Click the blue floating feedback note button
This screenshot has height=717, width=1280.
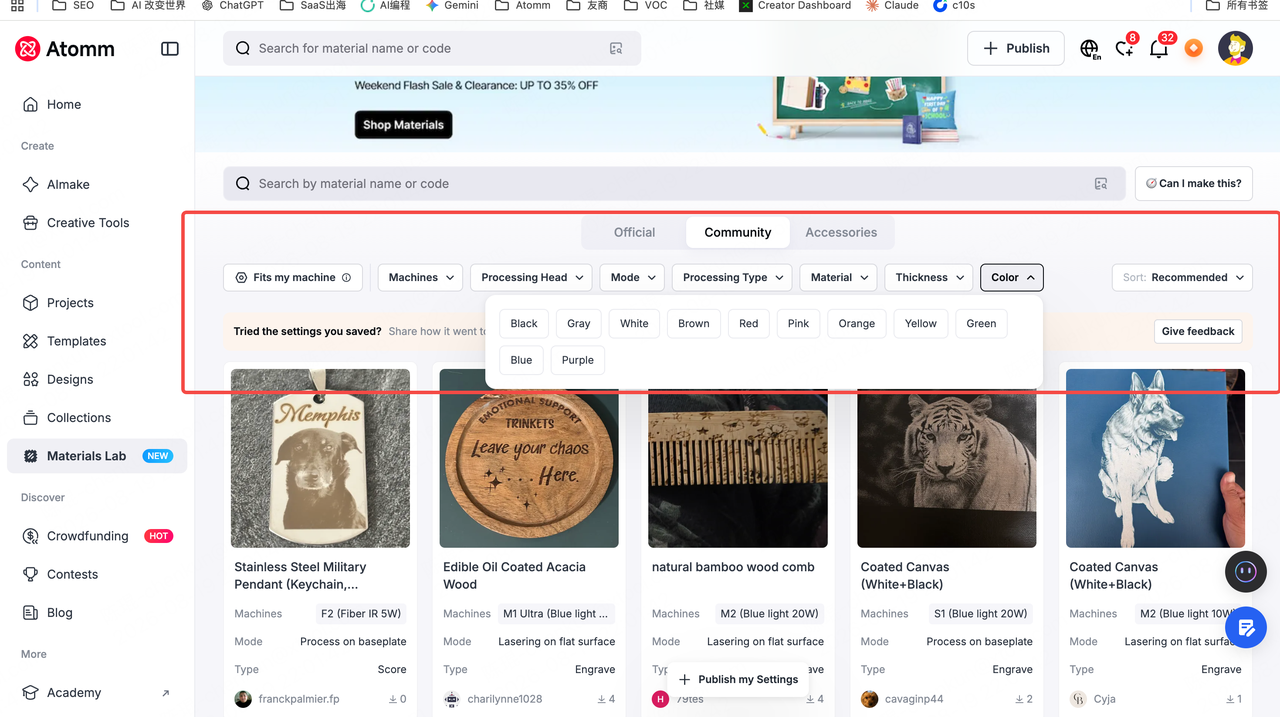(1246, 628)
